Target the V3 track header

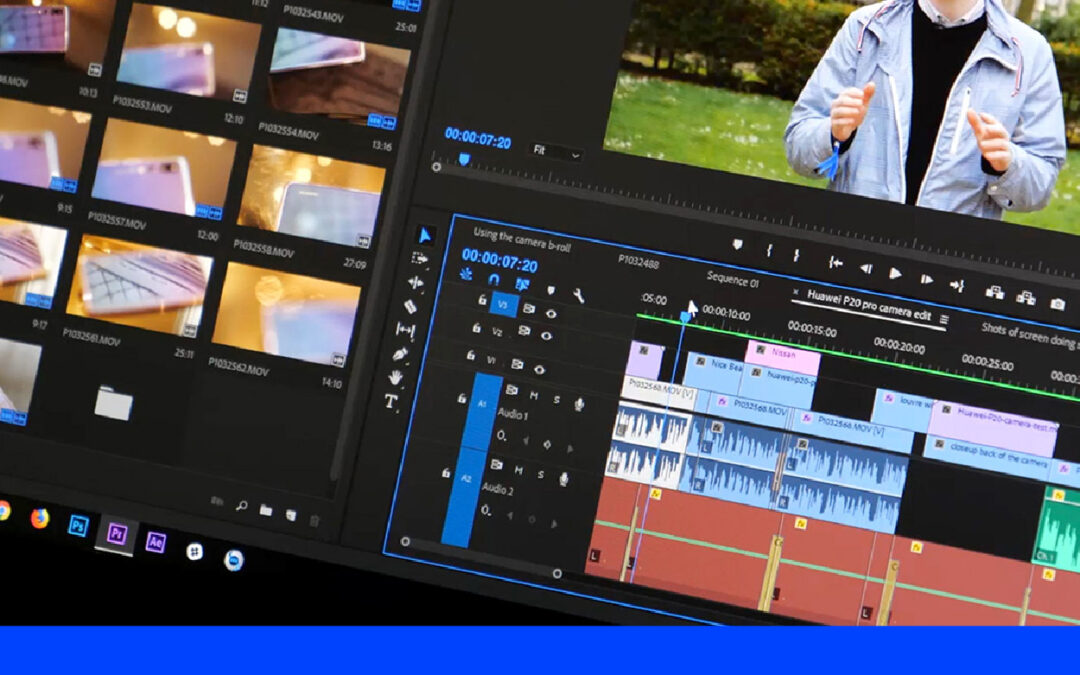(503, 304)
